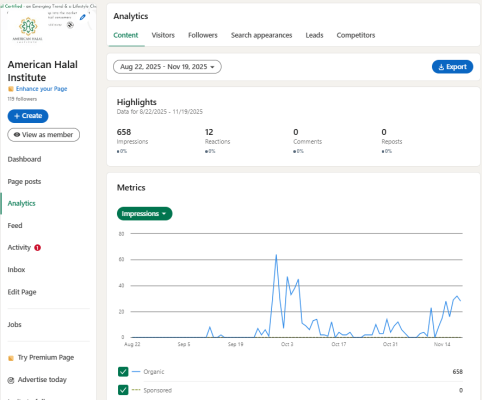Click the Enhance your Page premium icon
482x400 pixels.
click(x=11, y=89)
